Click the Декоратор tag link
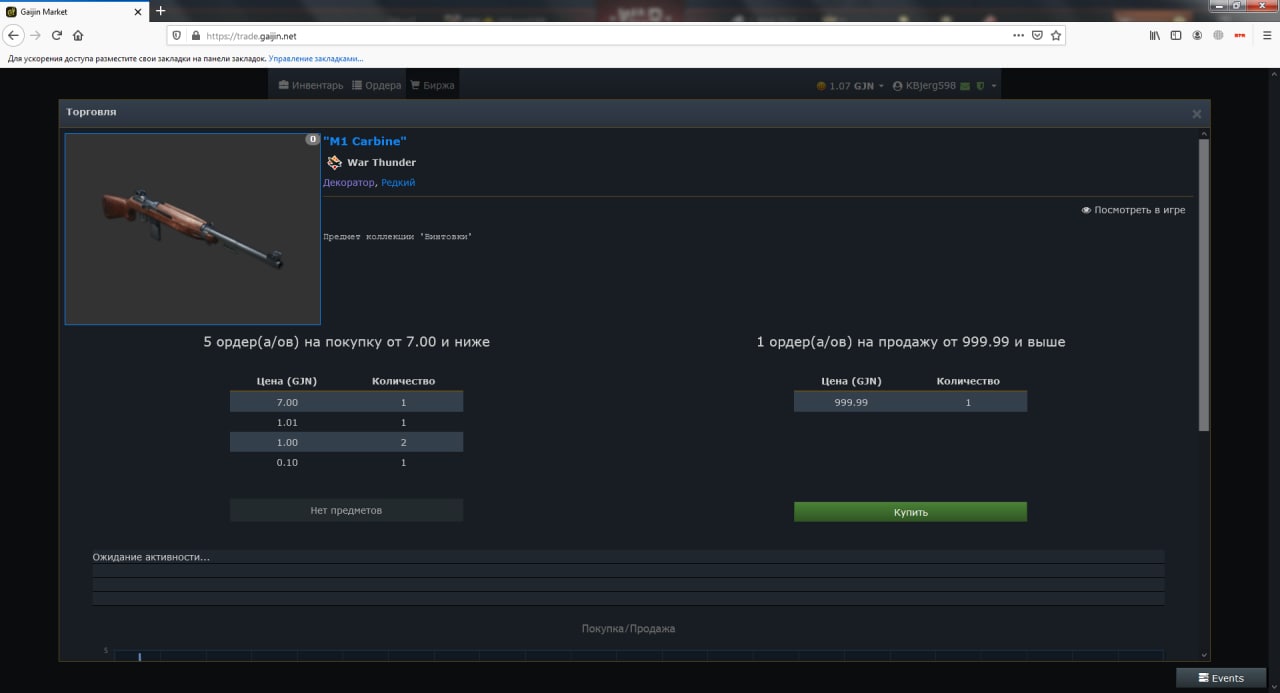The image size is (1280, 693). 348,182
